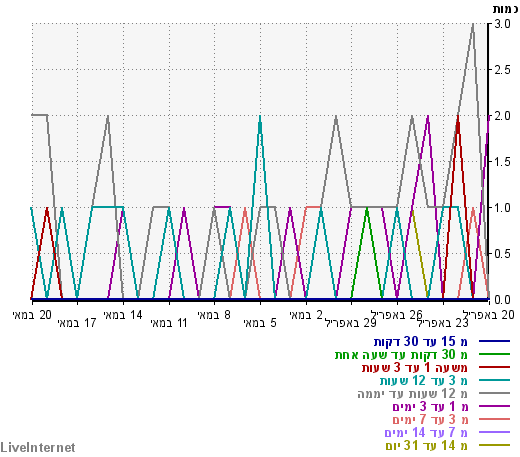Click y-axis value 0.5
Screen dimensions: 520x457
[502, 254]
